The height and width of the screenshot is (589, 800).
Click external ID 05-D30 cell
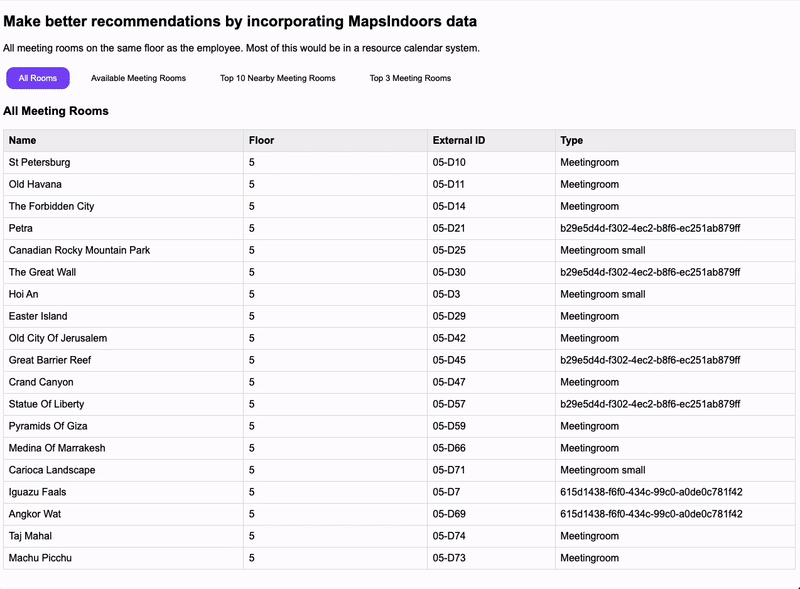[x=450, y=272]
